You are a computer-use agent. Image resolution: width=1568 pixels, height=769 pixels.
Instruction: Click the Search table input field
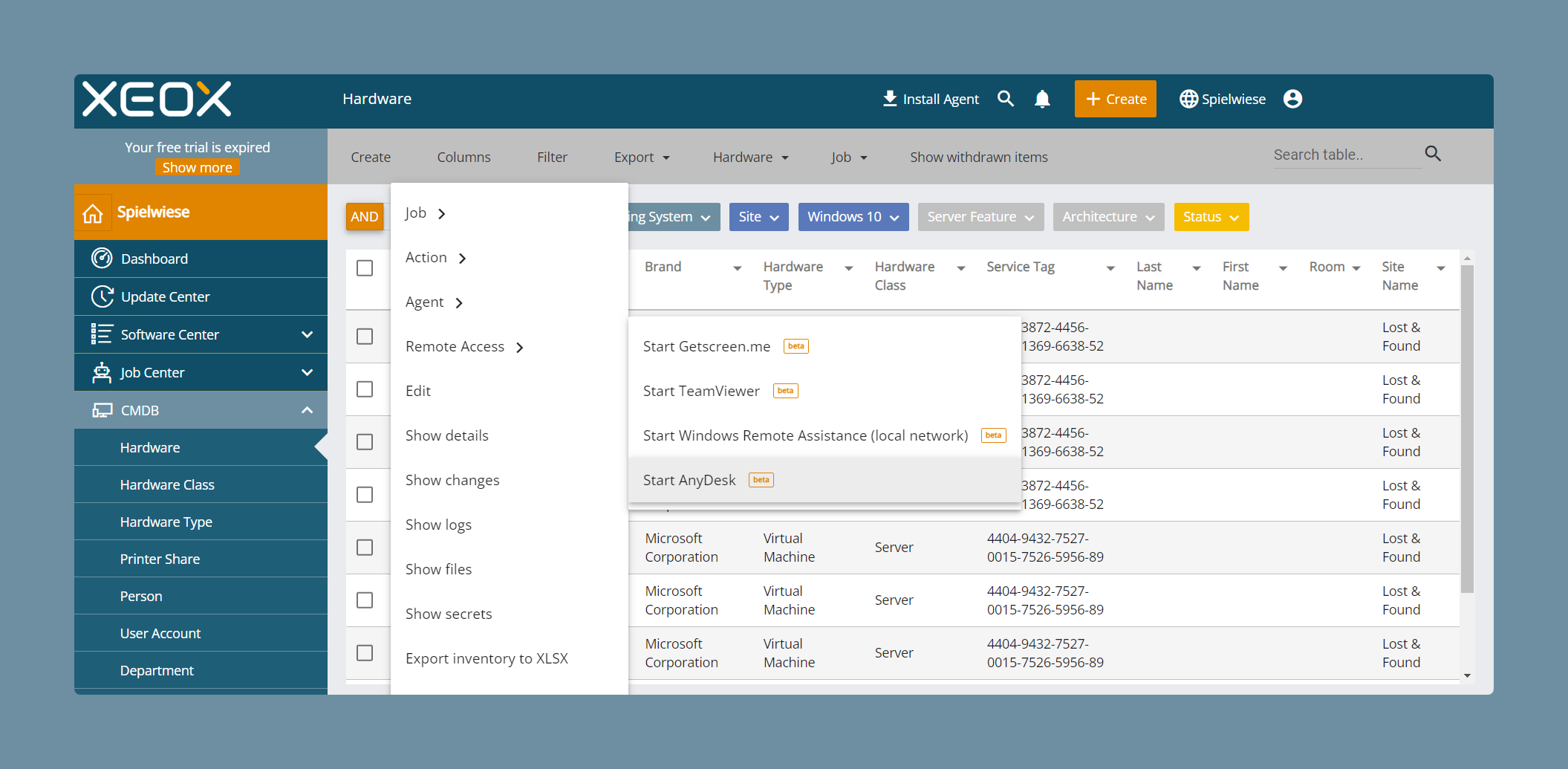(x=1347, y=155)
